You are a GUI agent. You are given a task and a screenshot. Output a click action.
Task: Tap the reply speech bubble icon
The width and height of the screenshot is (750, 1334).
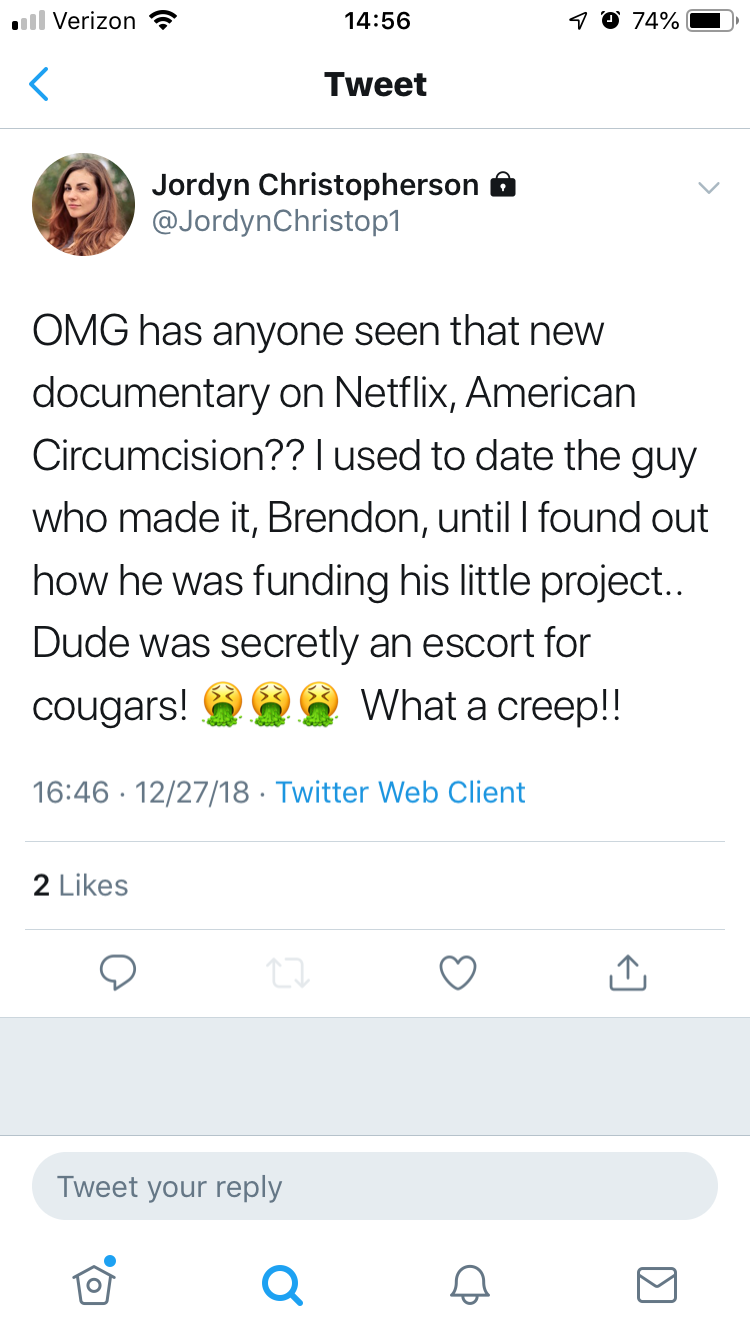(x=118, y=972)
